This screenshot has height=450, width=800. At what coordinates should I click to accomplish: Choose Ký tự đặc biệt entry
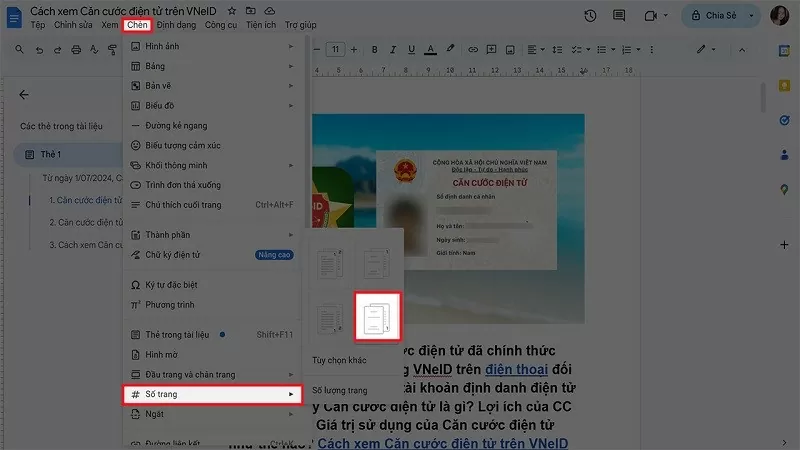tap(212, 285)
